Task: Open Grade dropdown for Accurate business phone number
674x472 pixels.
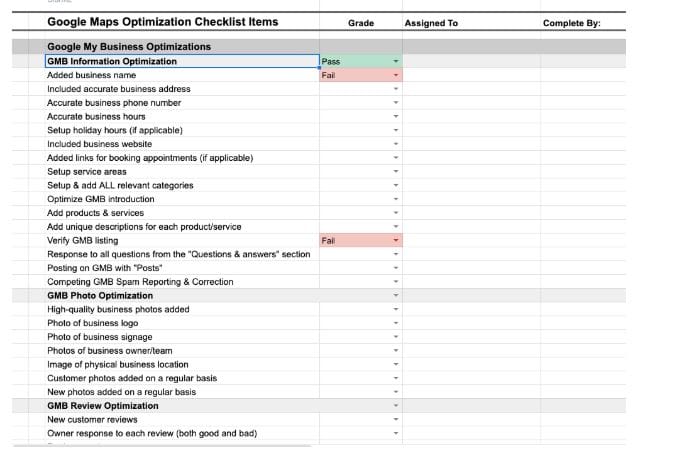Action: [x=396, y=103]
